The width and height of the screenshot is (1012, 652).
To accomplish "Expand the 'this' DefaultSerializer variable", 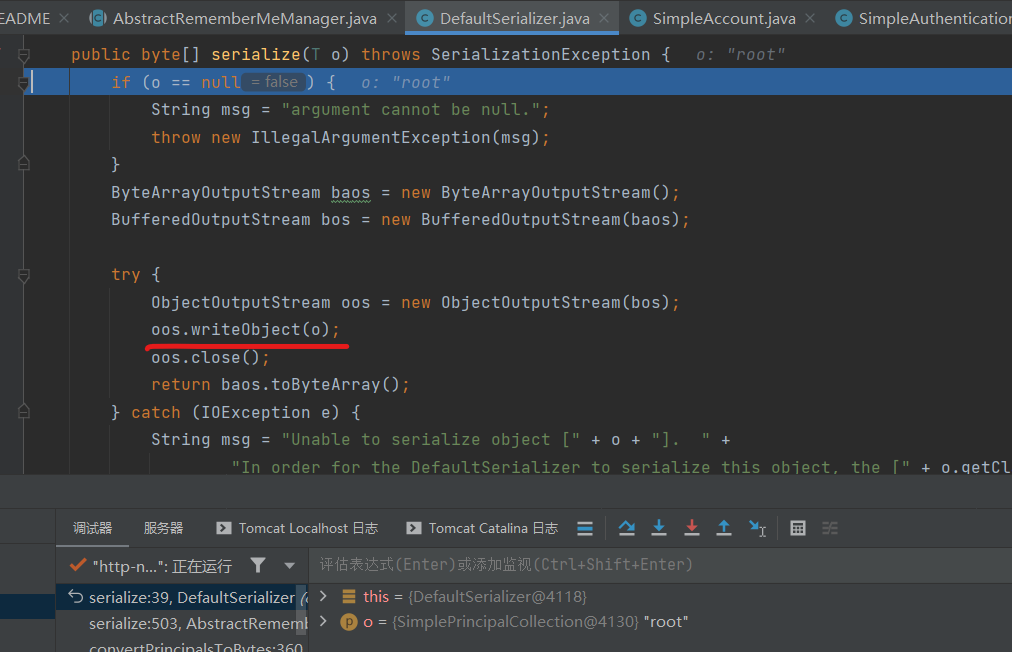I will pyautogui.click(x=323, y=596).
